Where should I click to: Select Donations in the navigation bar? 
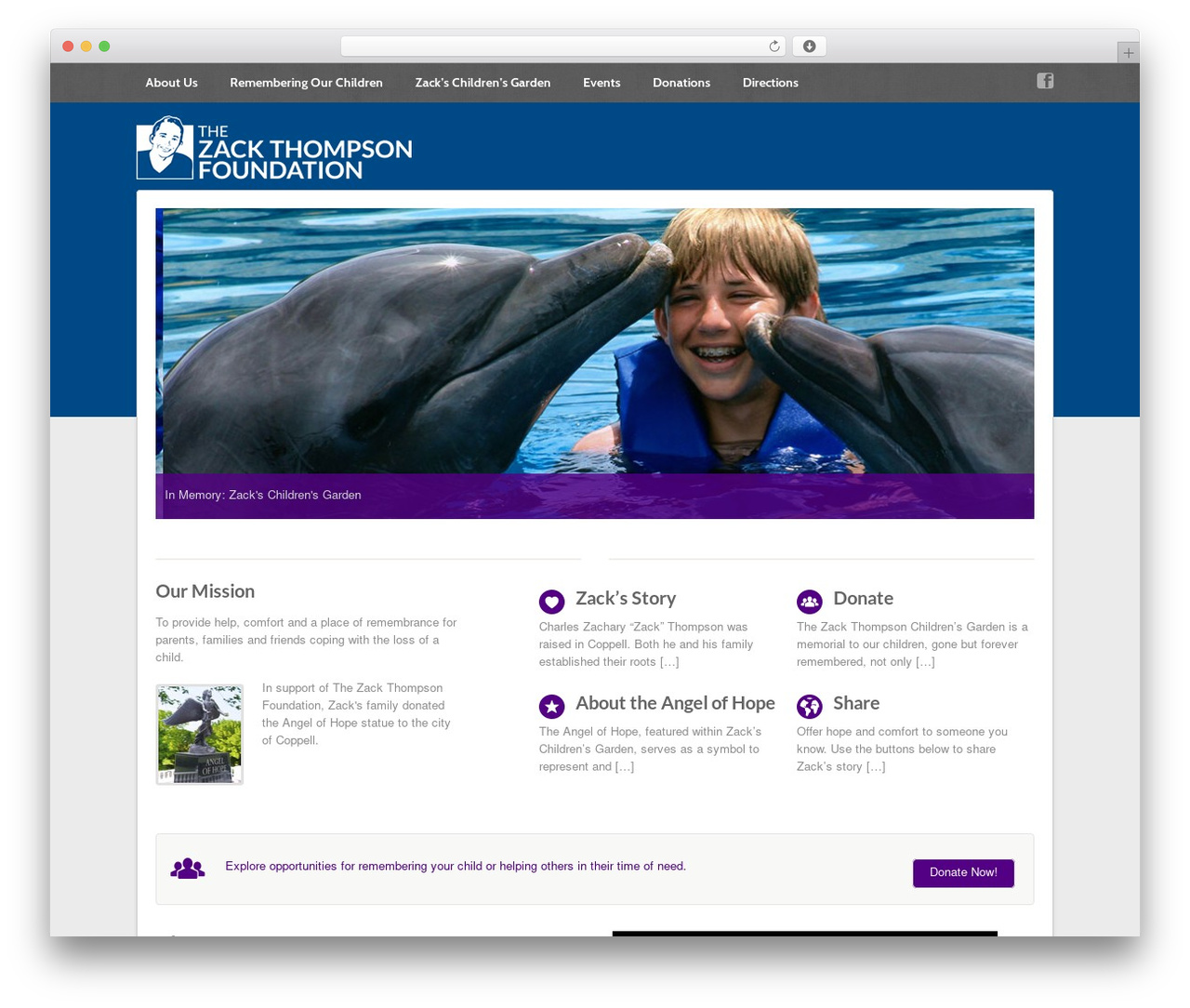click(x=681, y=83)
